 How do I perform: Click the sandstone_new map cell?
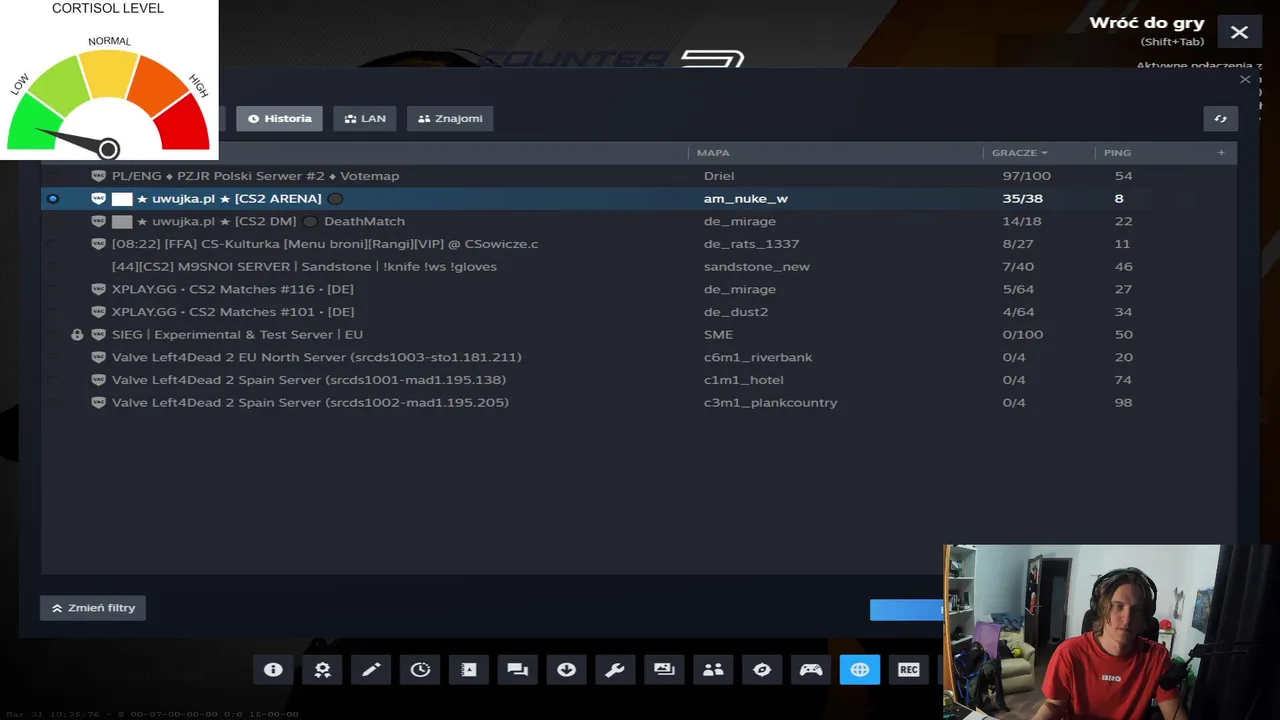(x=757, y=267)
